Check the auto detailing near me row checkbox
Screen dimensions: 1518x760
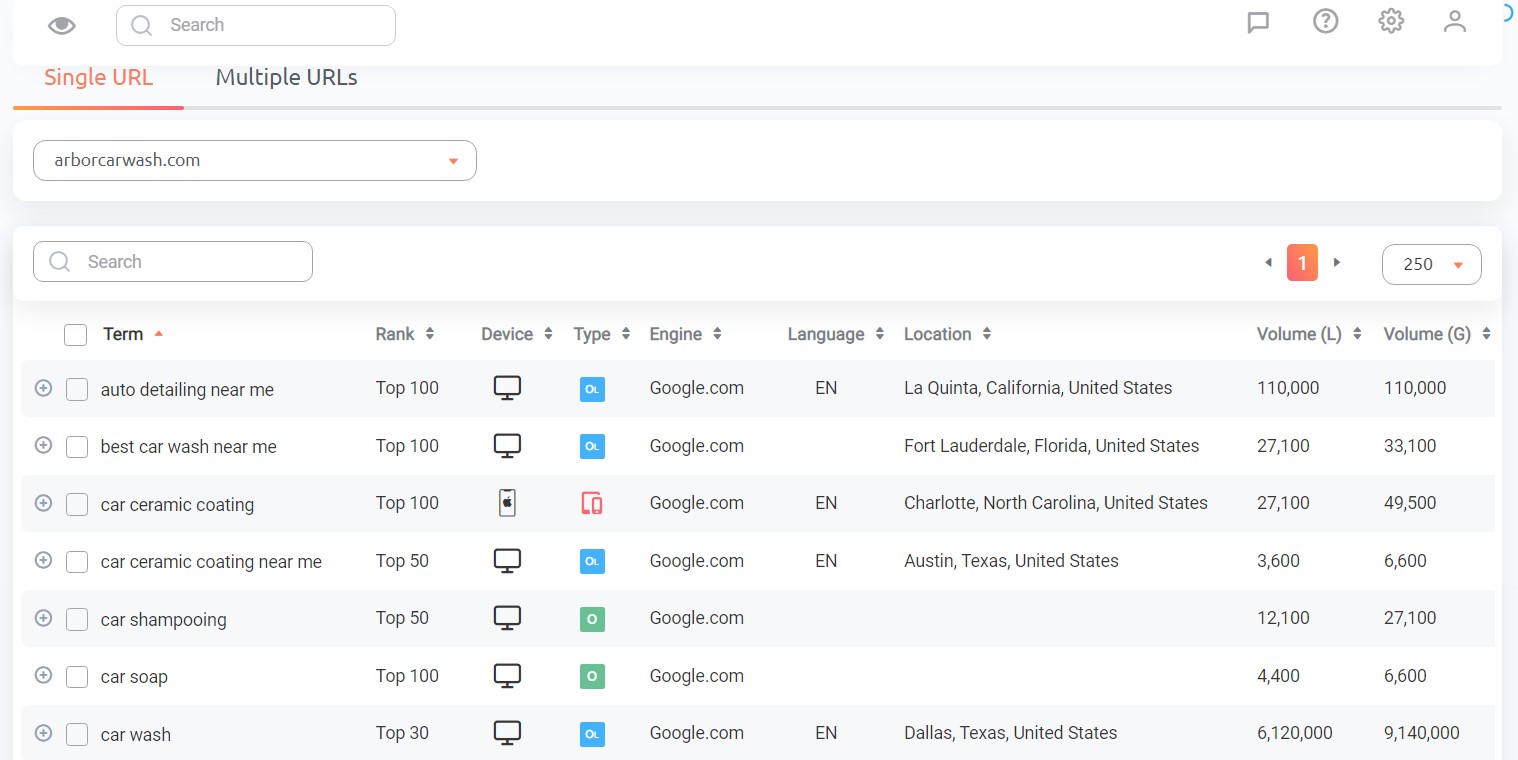point(77,390)
